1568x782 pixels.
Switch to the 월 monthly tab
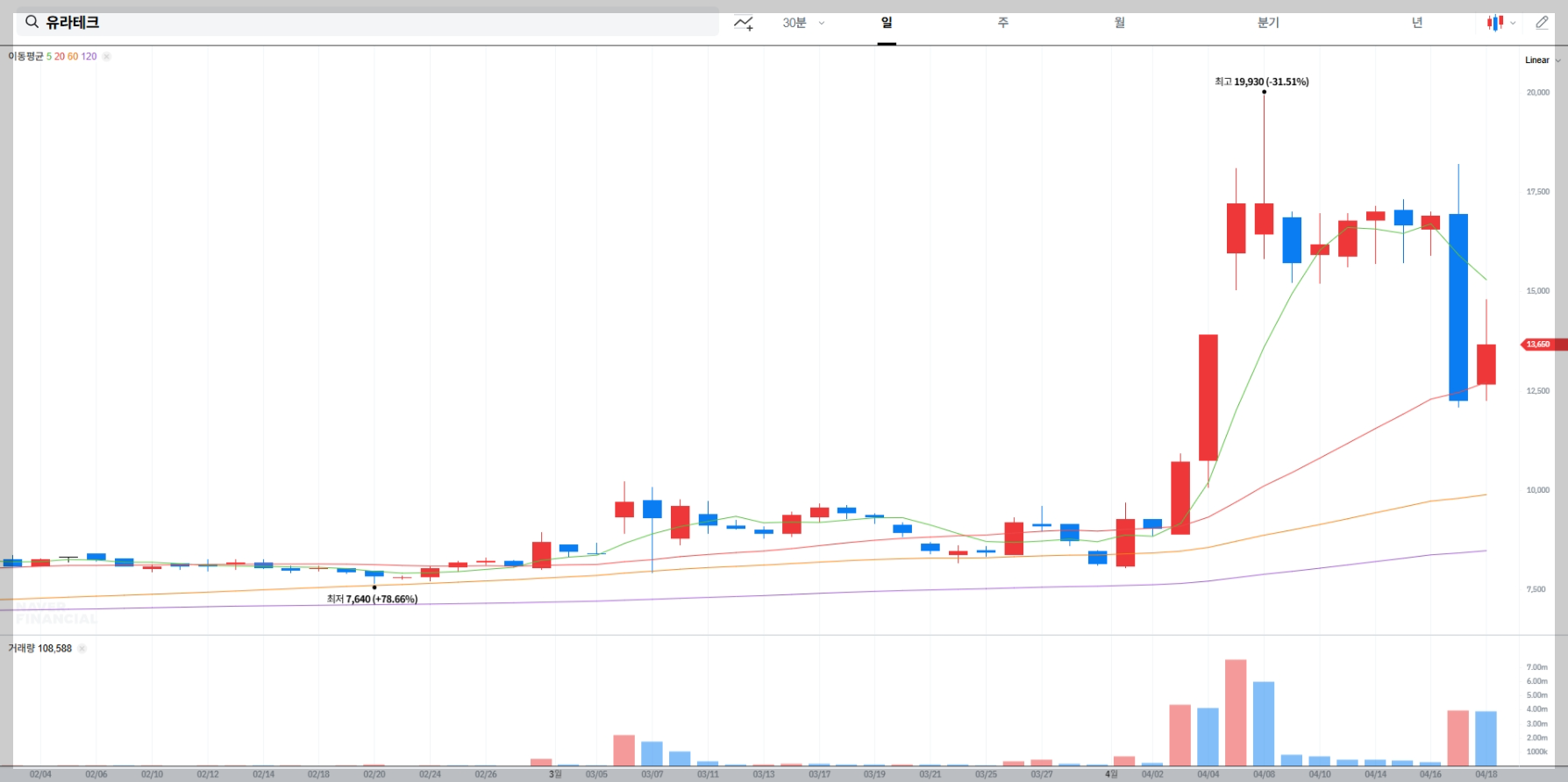[1120, 23]
